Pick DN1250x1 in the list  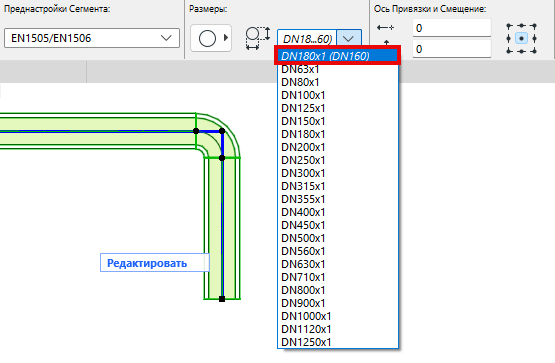(338, 342)
